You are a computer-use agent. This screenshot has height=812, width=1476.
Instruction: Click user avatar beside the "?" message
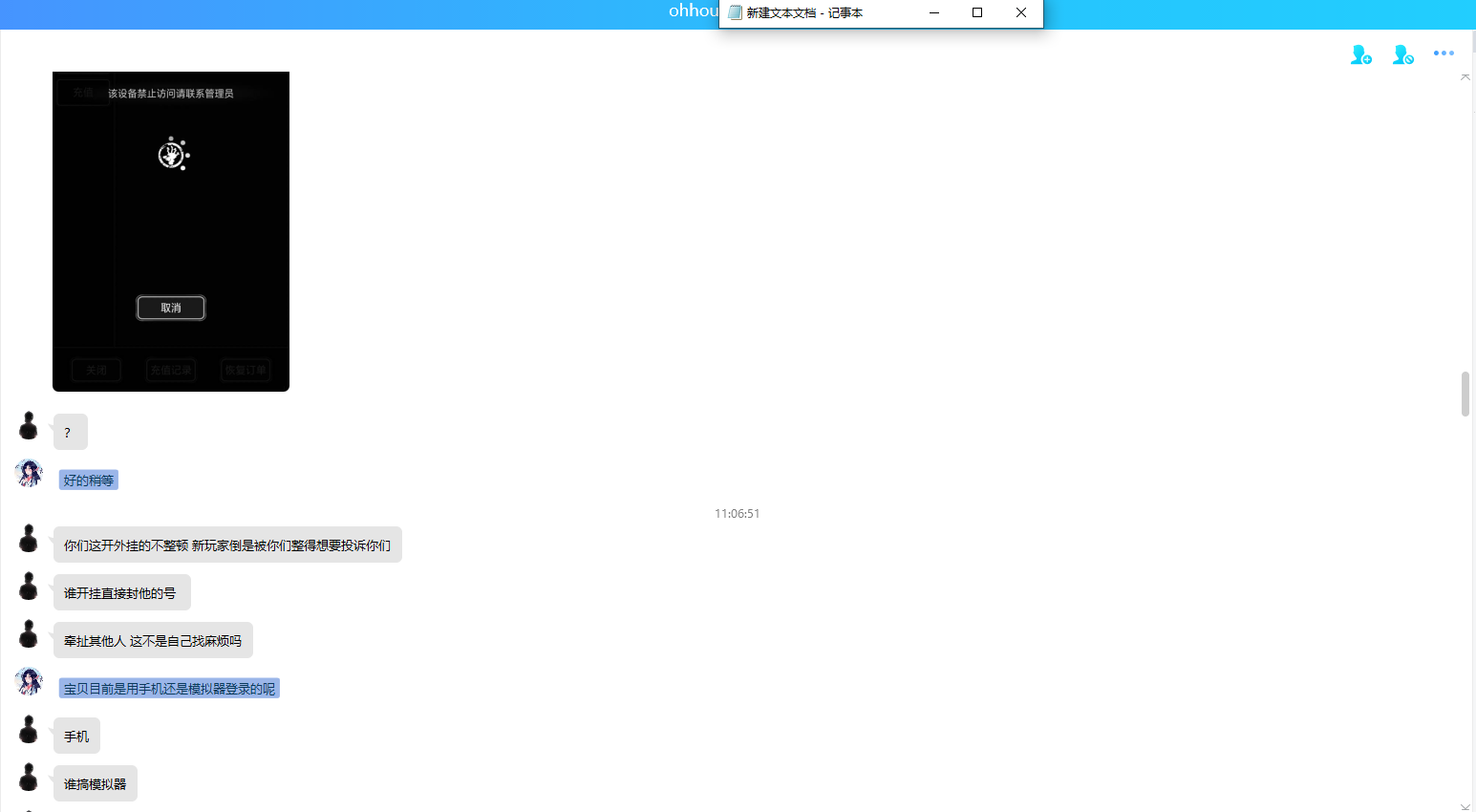[x=29, y=426]
